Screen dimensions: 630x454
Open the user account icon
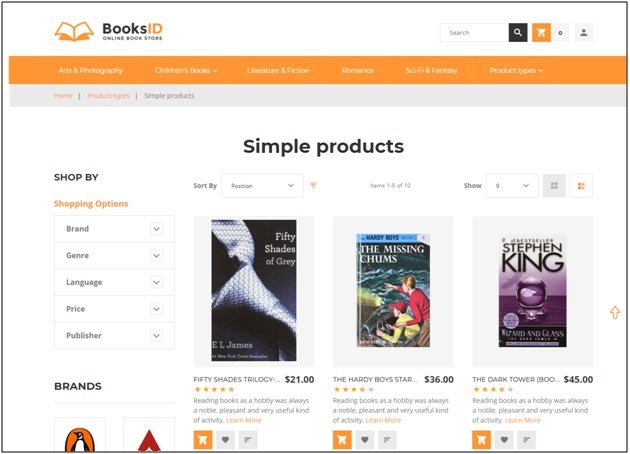click(x=583, y=33)
